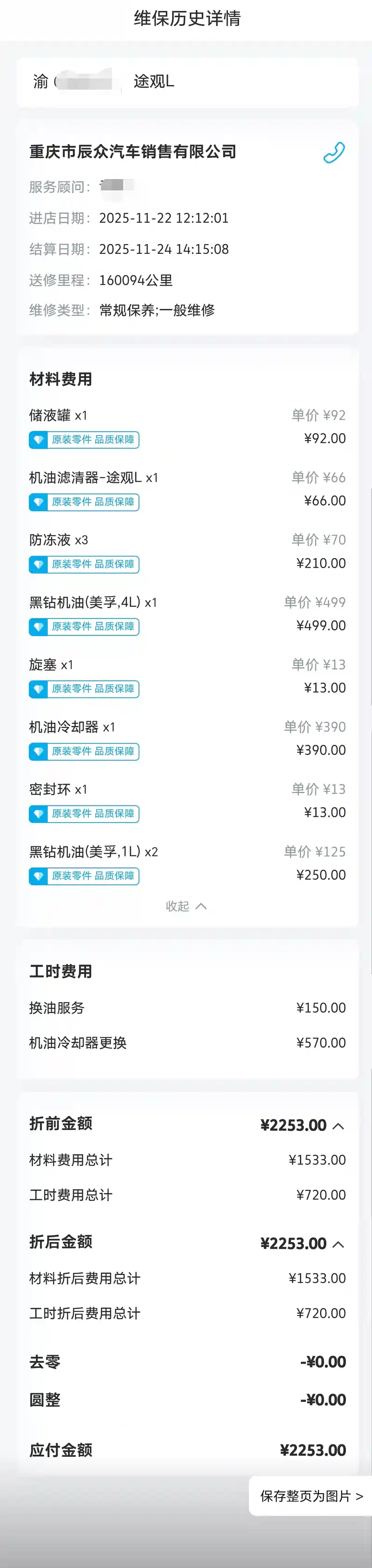Viewport: 372px width, 1568px height.
Task: Select the 途观L vehicle card
Action: (x=187, y=81)
